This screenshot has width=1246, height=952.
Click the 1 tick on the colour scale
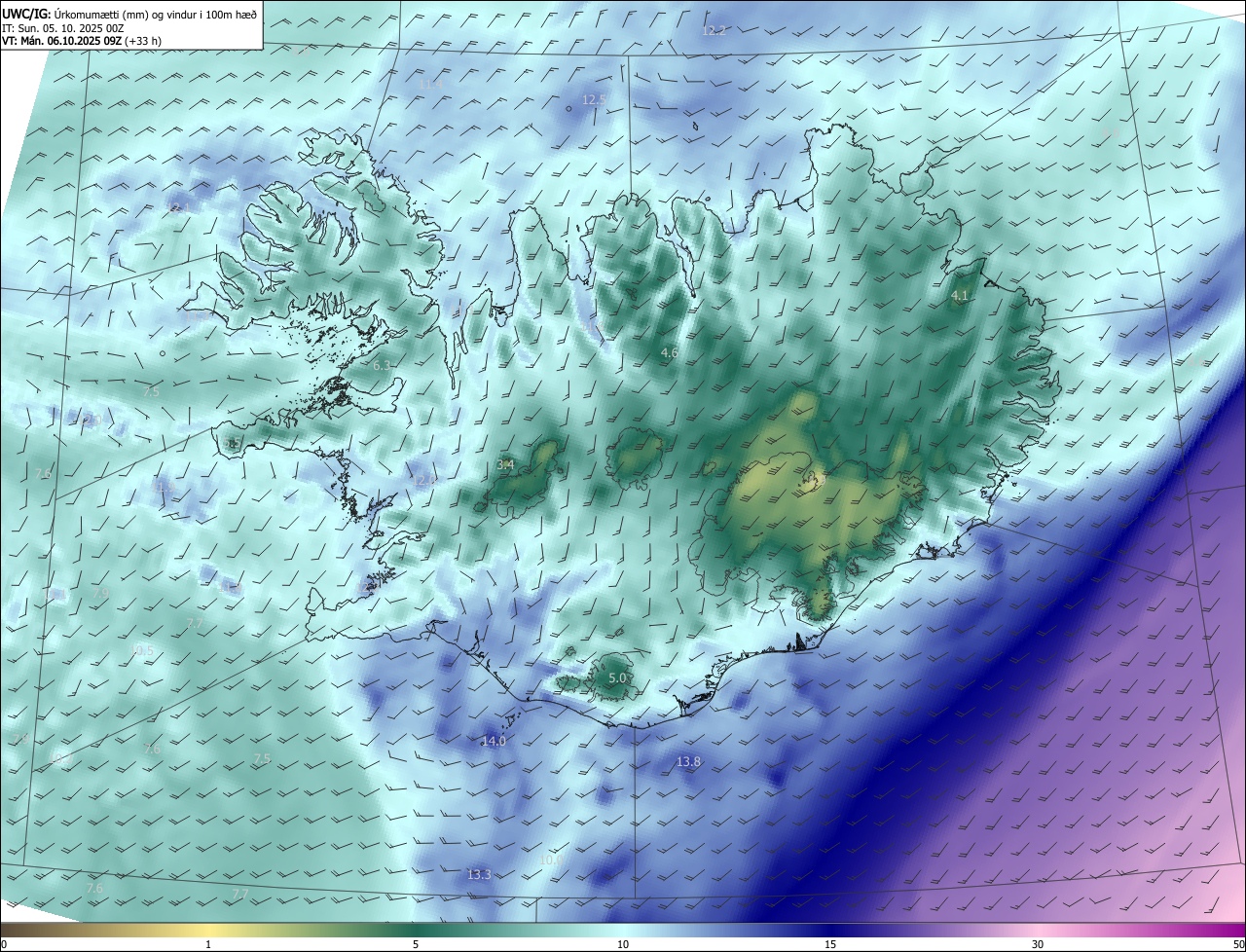(x=208, y=945)
